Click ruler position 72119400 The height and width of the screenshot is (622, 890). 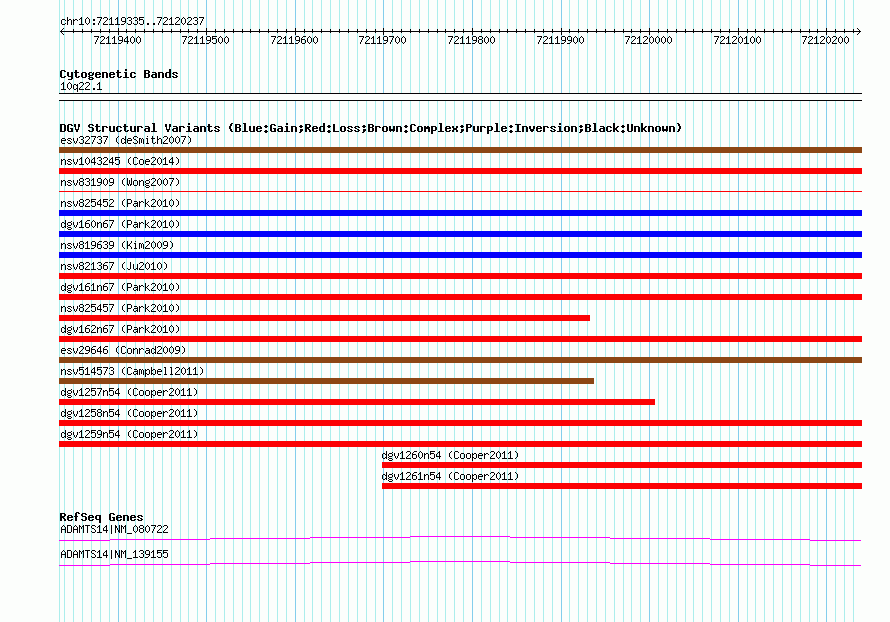pos(117,40)
